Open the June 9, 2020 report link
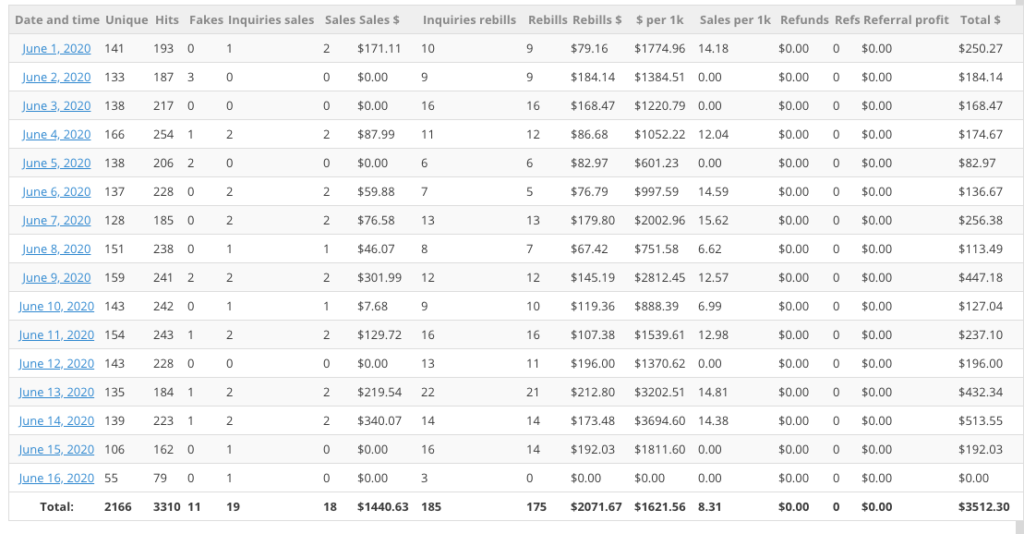 coord(56,278)
